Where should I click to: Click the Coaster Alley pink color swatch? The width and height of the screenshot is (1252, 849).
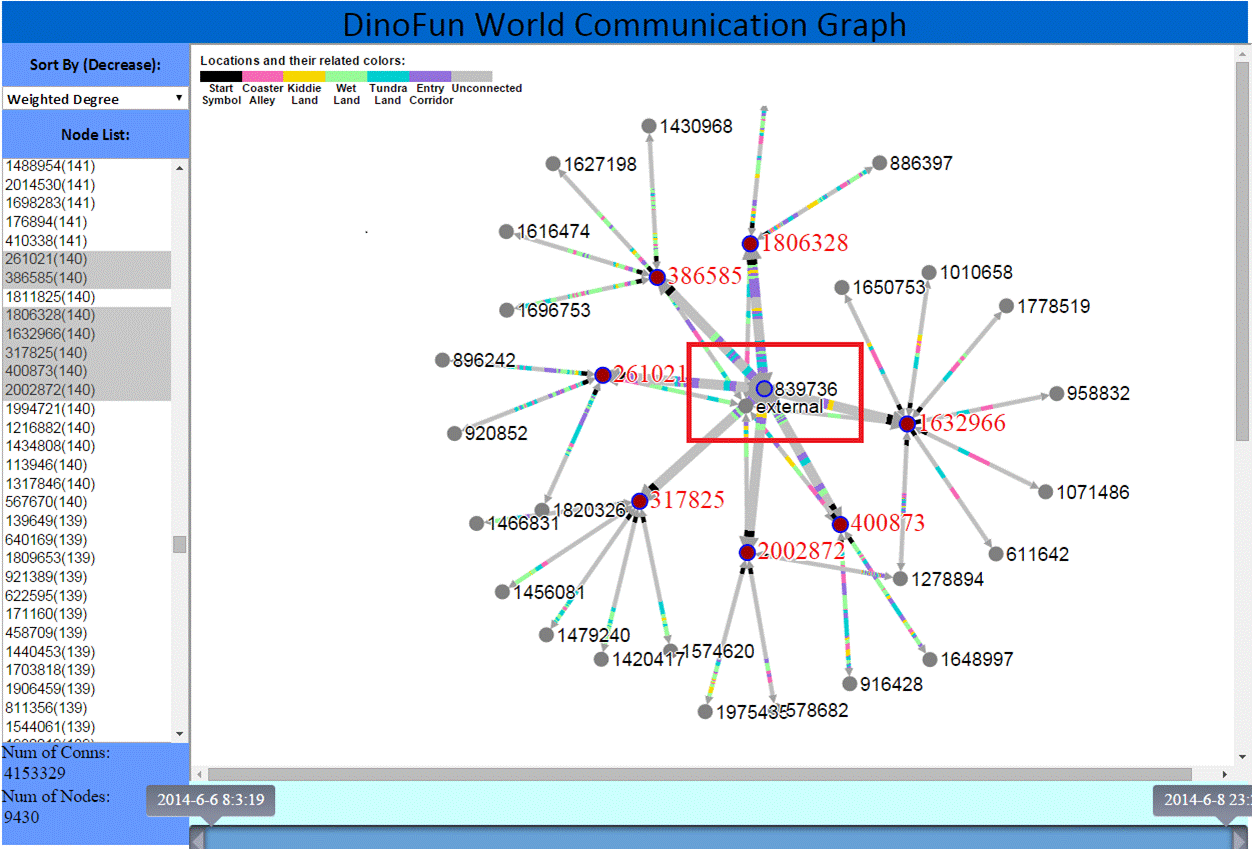262,76
